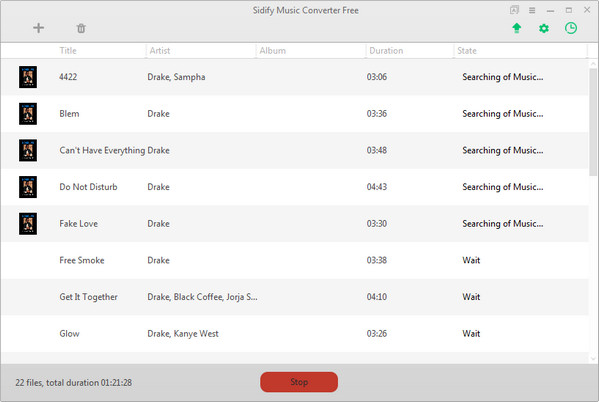Select the album art thumbnail for 4422
599x402 pixels.
click(x=28, y=77)
